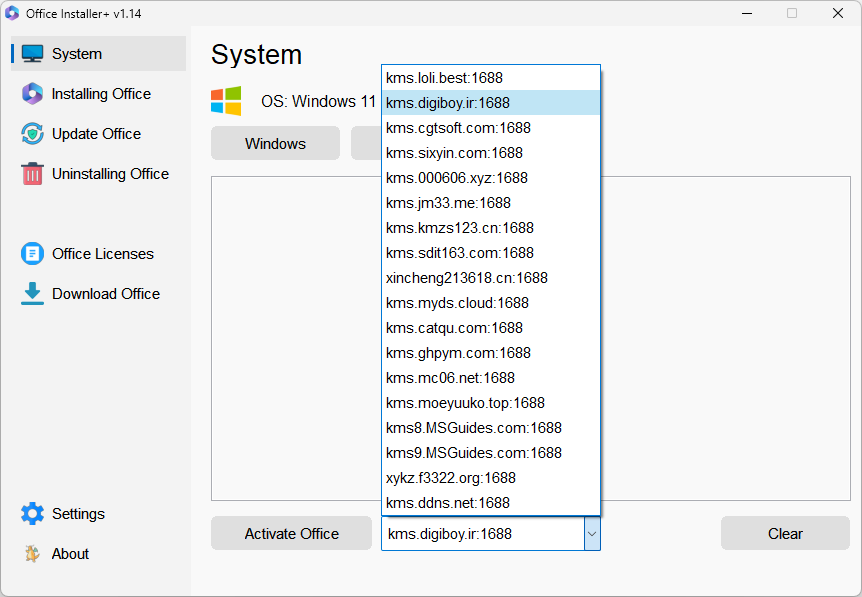
Task: Select kms.moeyuuko.top:1688 server
Action: (x=491, y=403)
